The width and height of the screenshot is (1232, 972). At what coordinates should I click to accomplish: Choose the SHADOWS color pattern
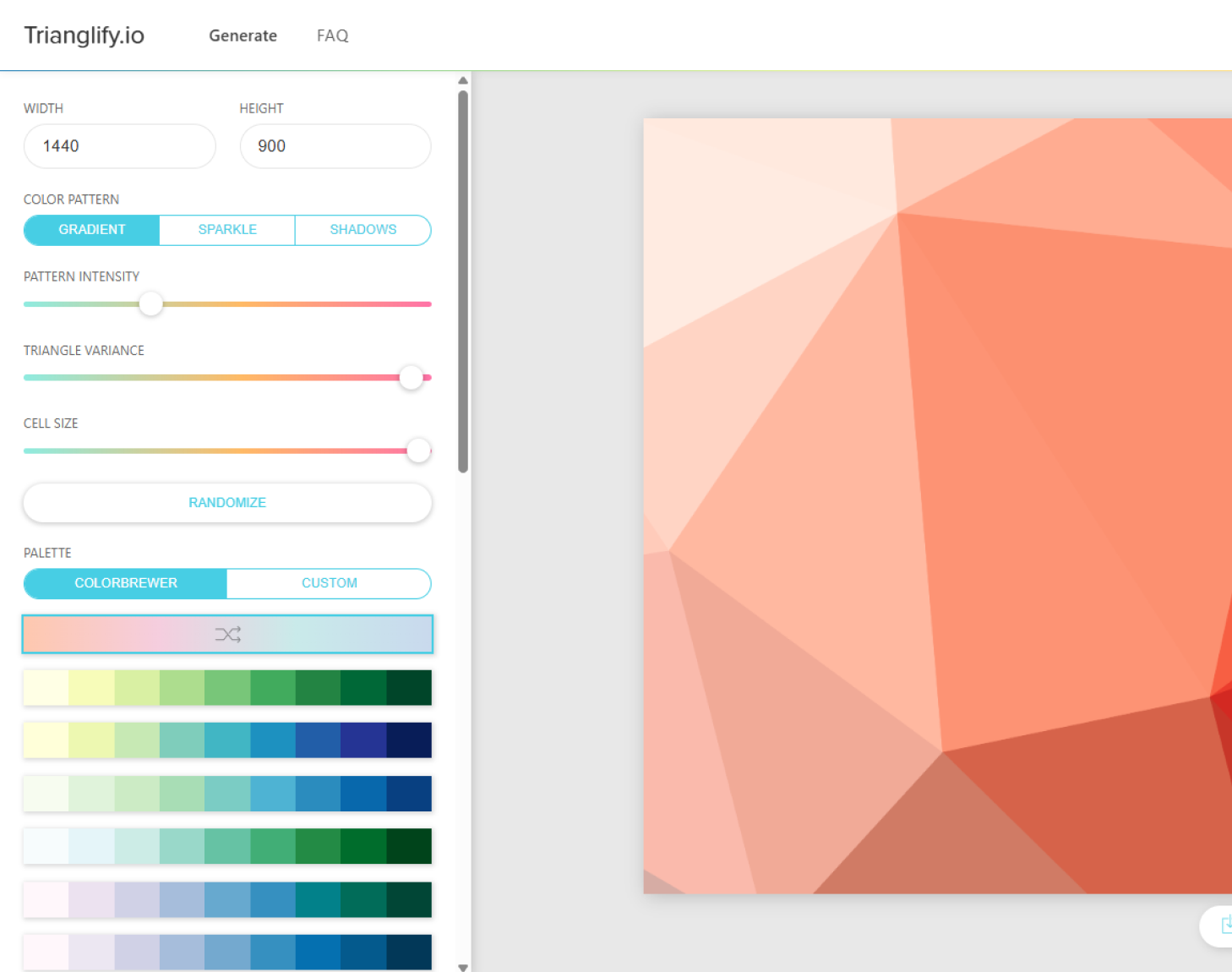pyautogui.click(x=363, y=230)
